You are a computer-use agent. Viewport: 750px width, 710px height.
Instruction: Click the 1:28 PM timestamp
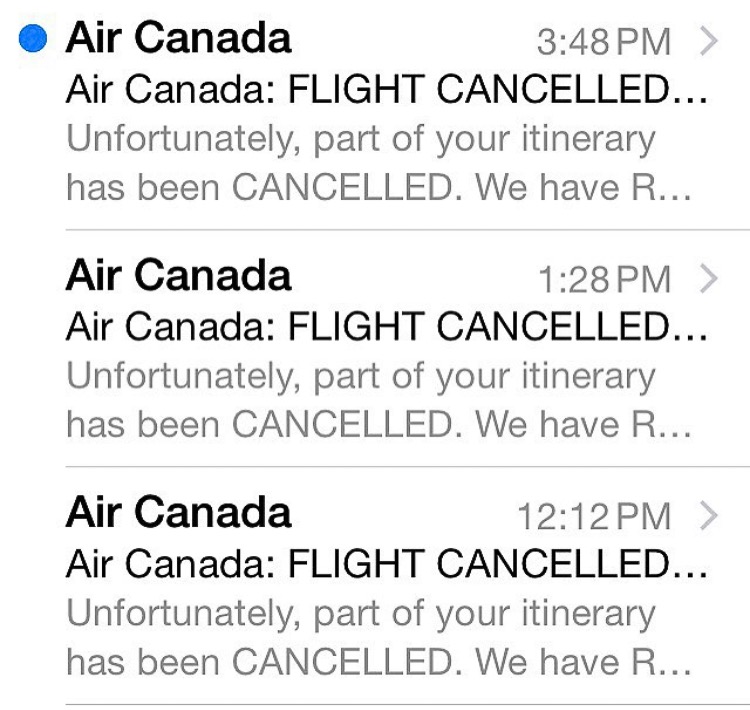[603, 280]
